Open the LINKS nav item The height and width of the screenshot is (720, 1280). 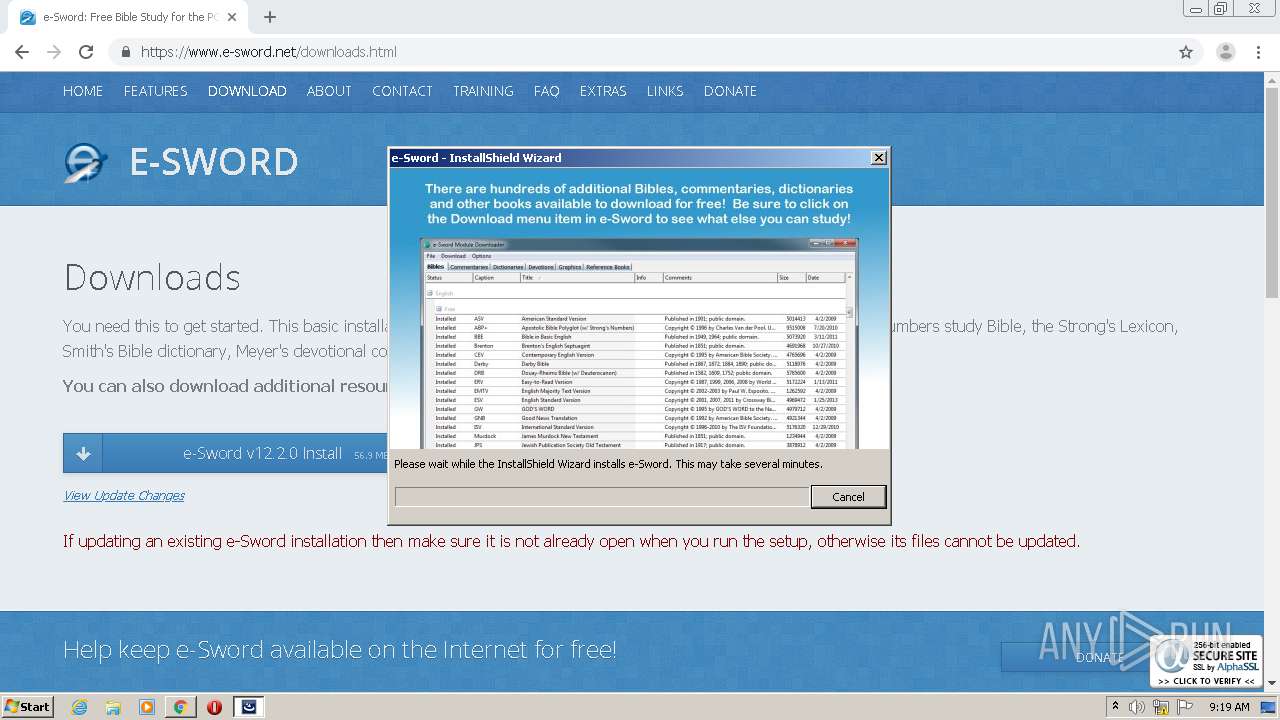click(665, 91)
